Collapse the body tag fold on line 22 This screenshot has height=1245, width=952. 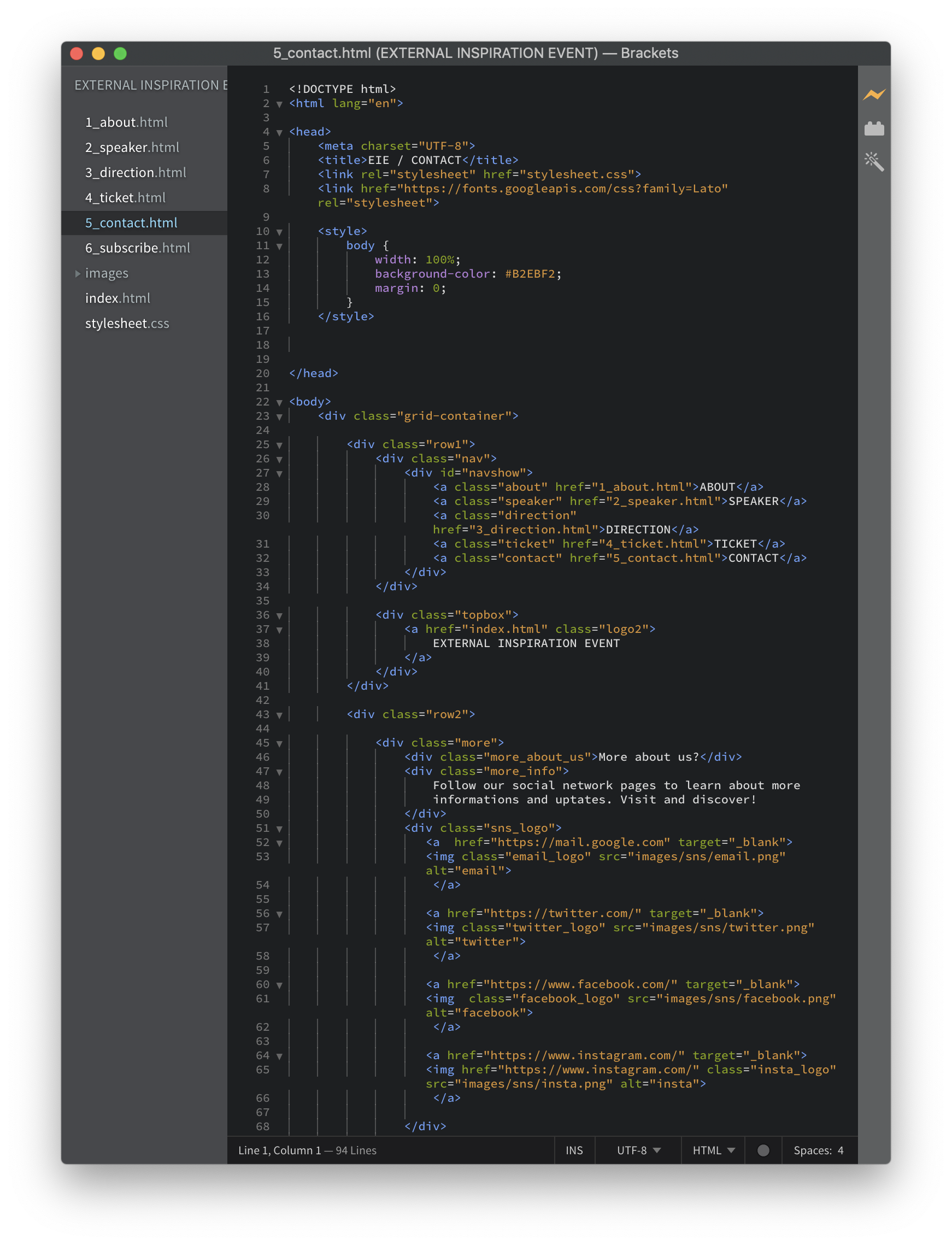click(x=279, y=402)
